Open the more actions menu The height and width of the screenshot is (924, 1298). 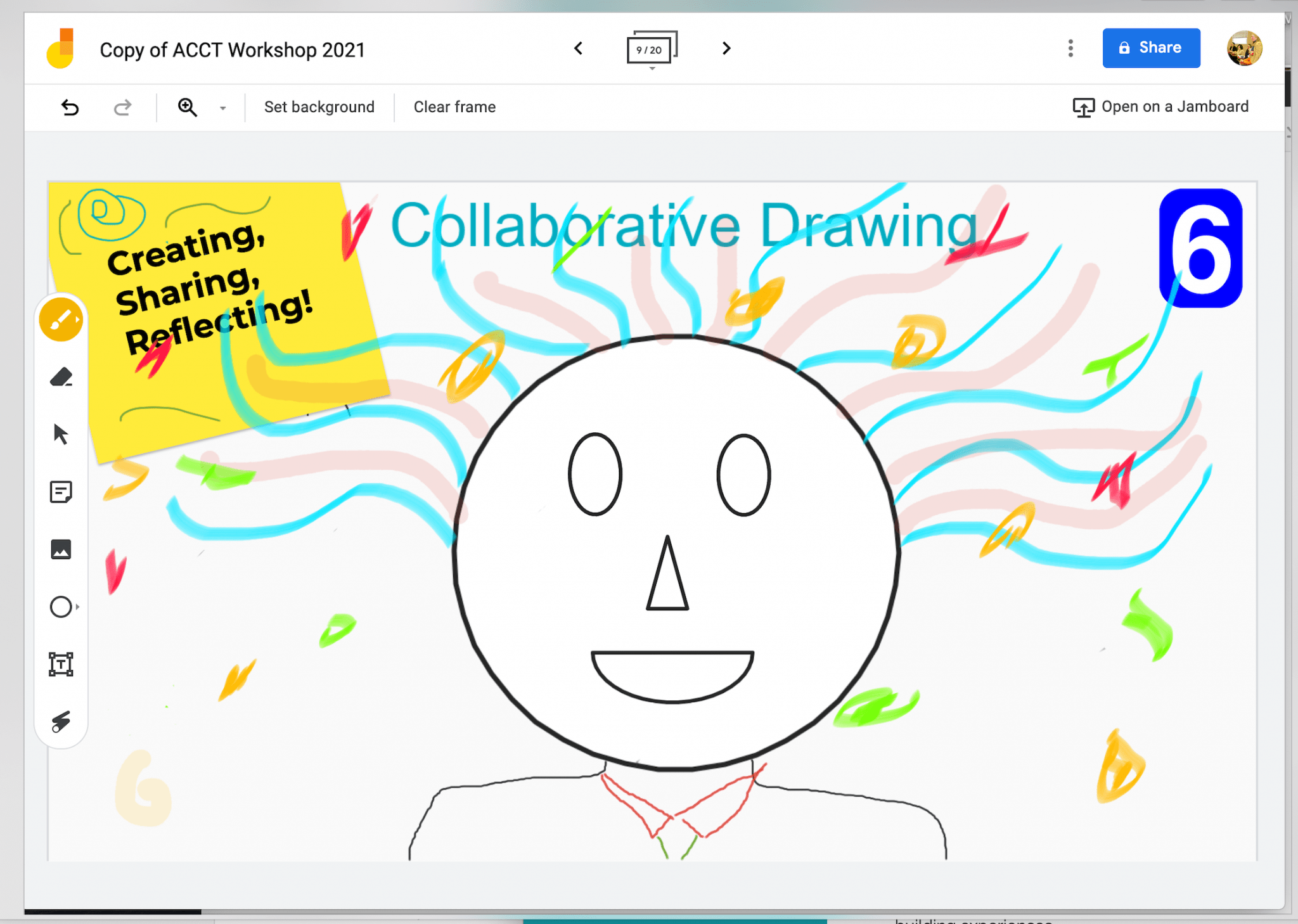pyautogui.click(x=1070, y=48)
